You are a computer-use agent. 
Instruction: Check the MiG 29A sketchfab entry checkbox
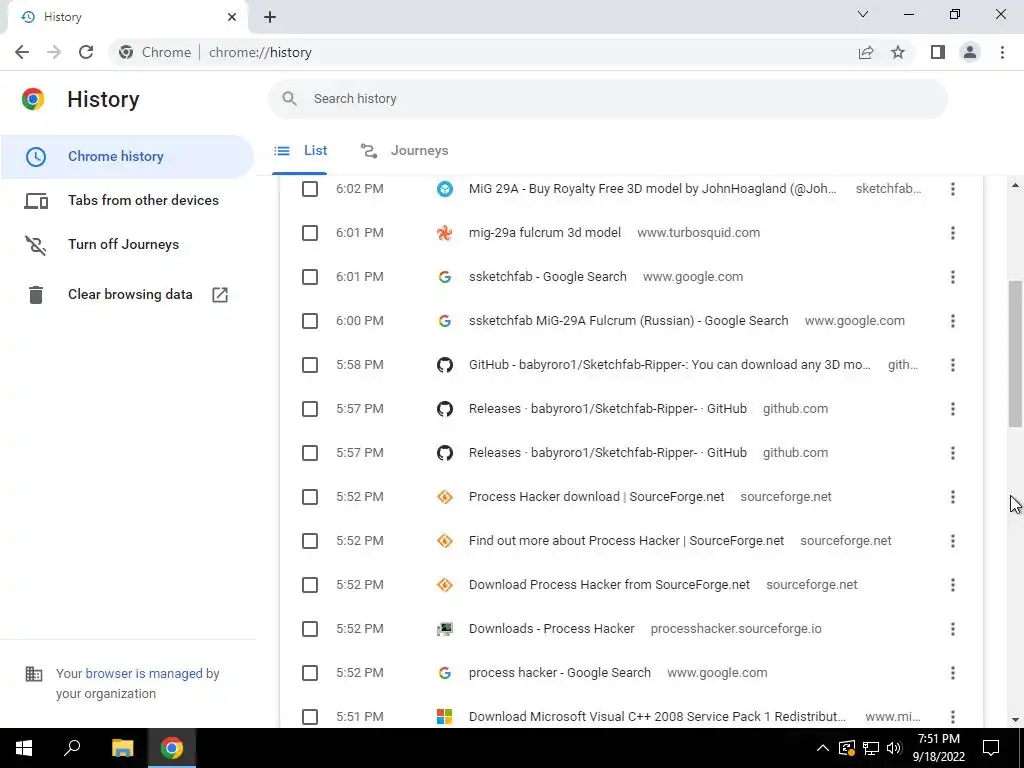click(x=310, y=189)
